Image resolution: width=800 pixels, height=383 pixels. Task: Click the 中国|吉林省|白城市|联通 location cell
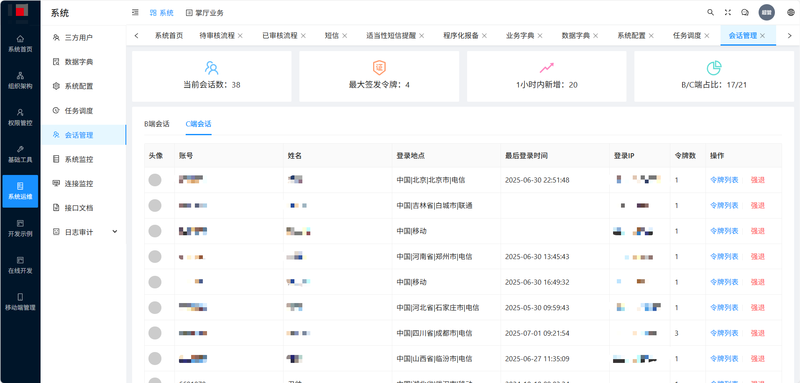434,206
